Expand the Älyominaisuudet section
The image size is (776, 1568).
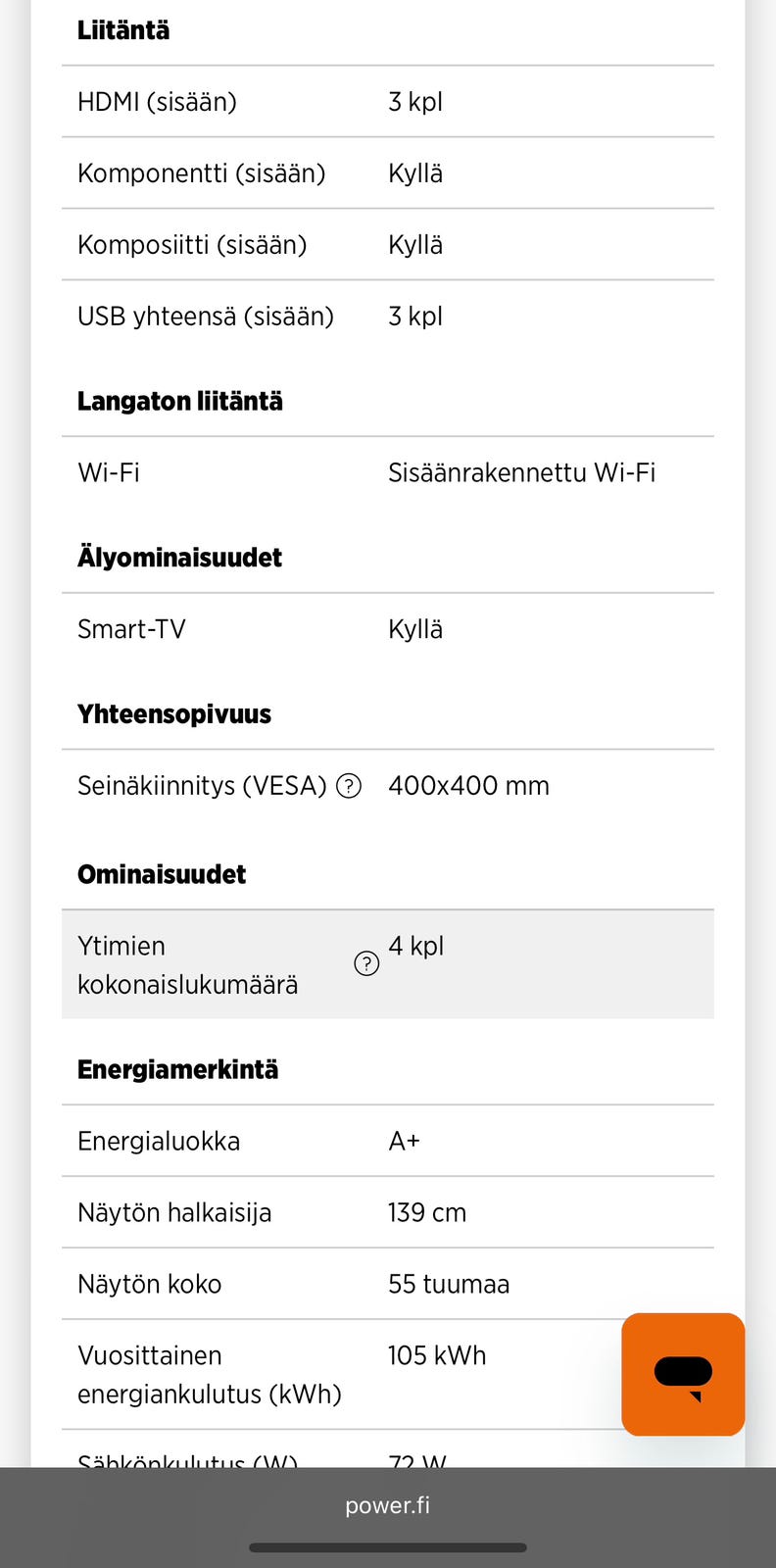click(179, 557)
